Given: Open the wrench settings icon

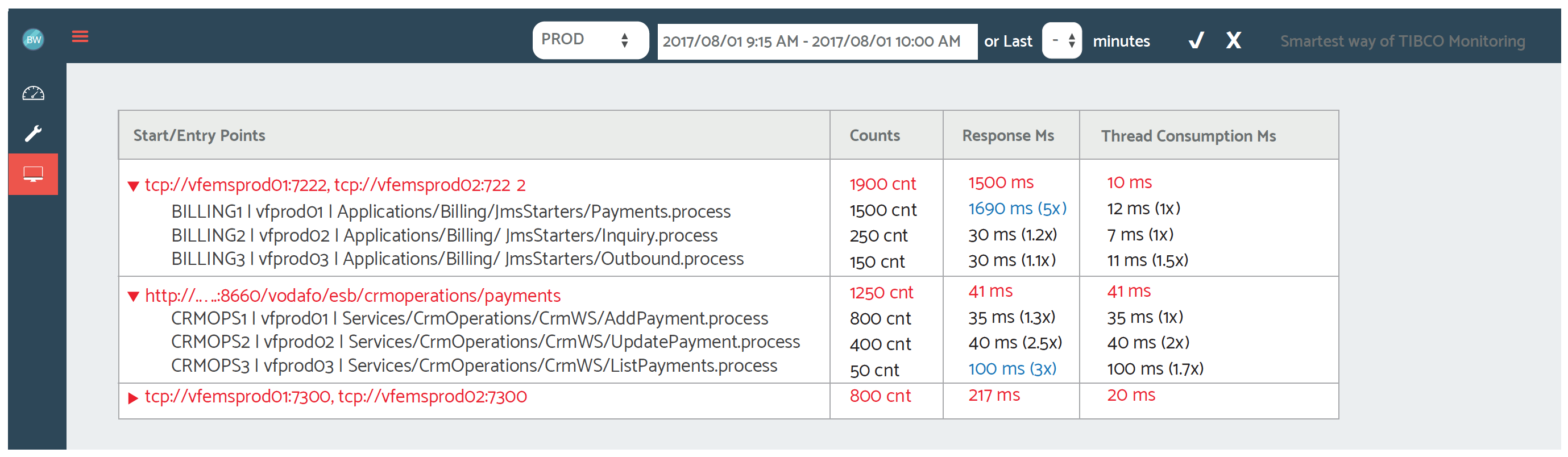Looking at the screenshot, I should click(x=34, y=133).
